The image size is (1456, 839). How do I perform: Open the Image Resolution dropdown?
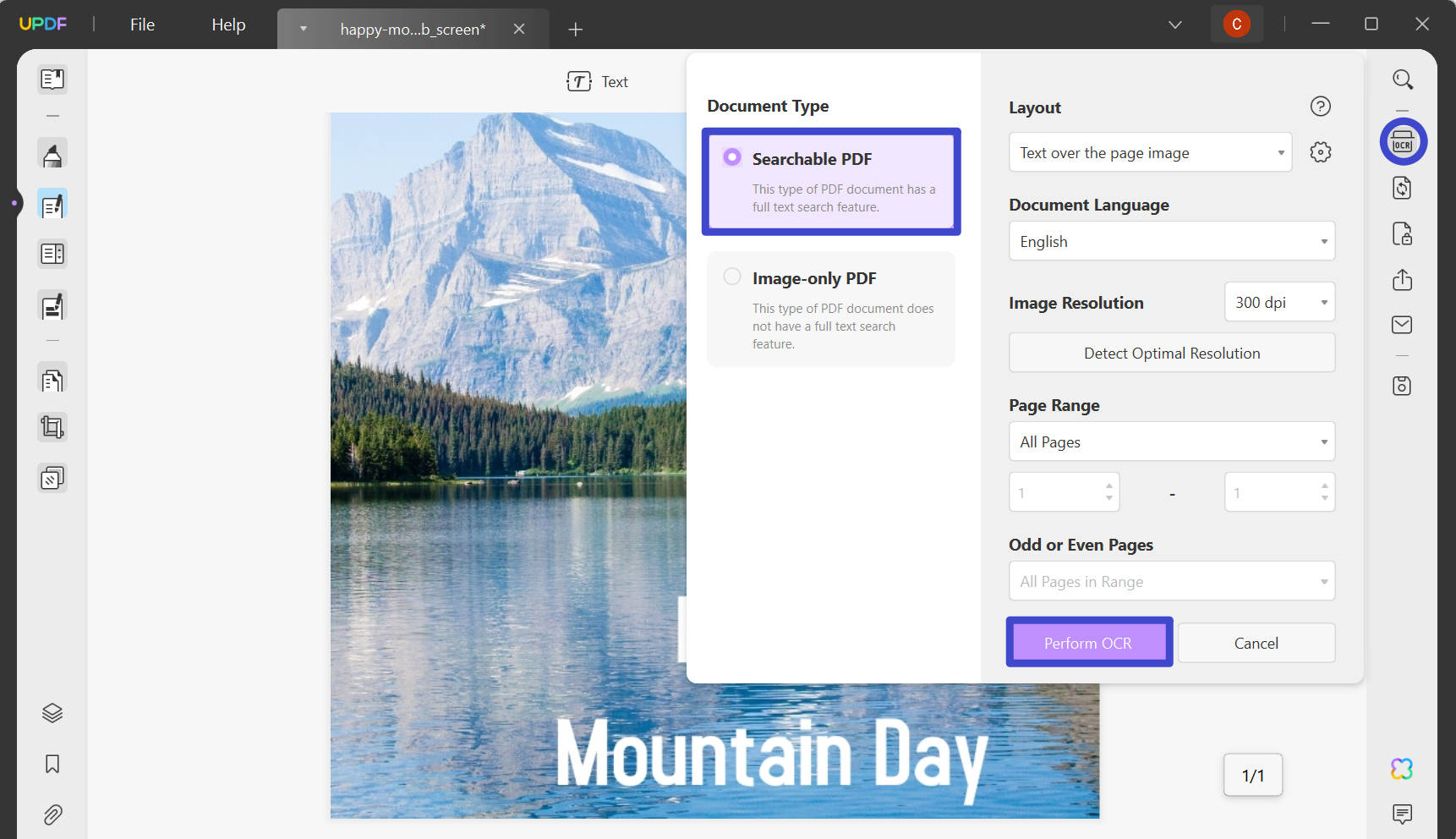1279,302
